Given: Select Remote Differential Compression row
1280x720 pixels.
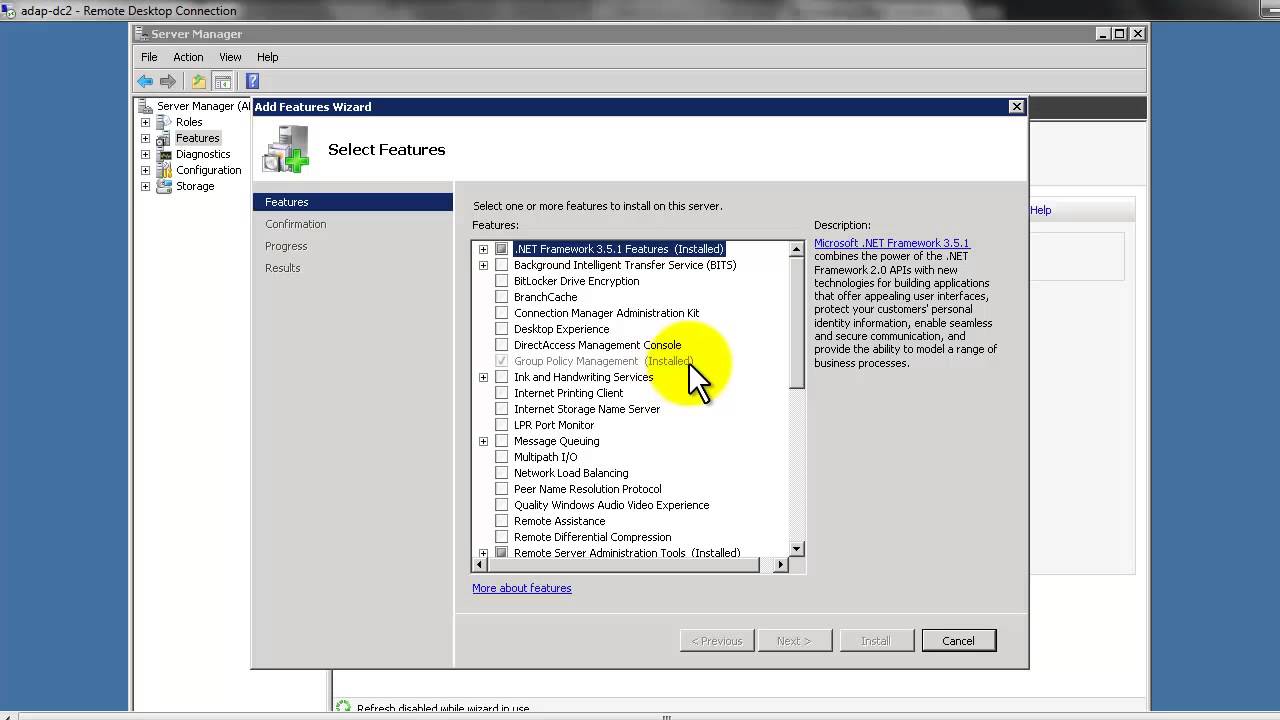Looking at the screenshot, I should [x=592, y=537].
